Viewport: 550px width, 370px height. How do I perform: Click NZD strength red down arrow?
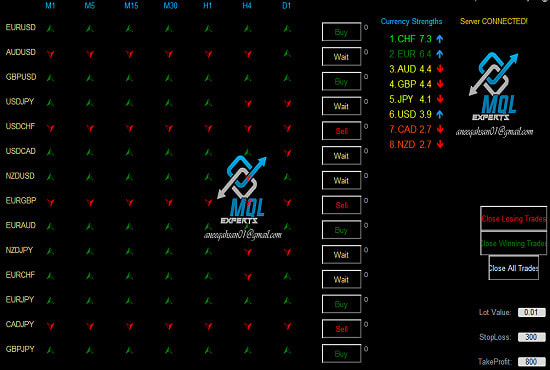[440, 144]
